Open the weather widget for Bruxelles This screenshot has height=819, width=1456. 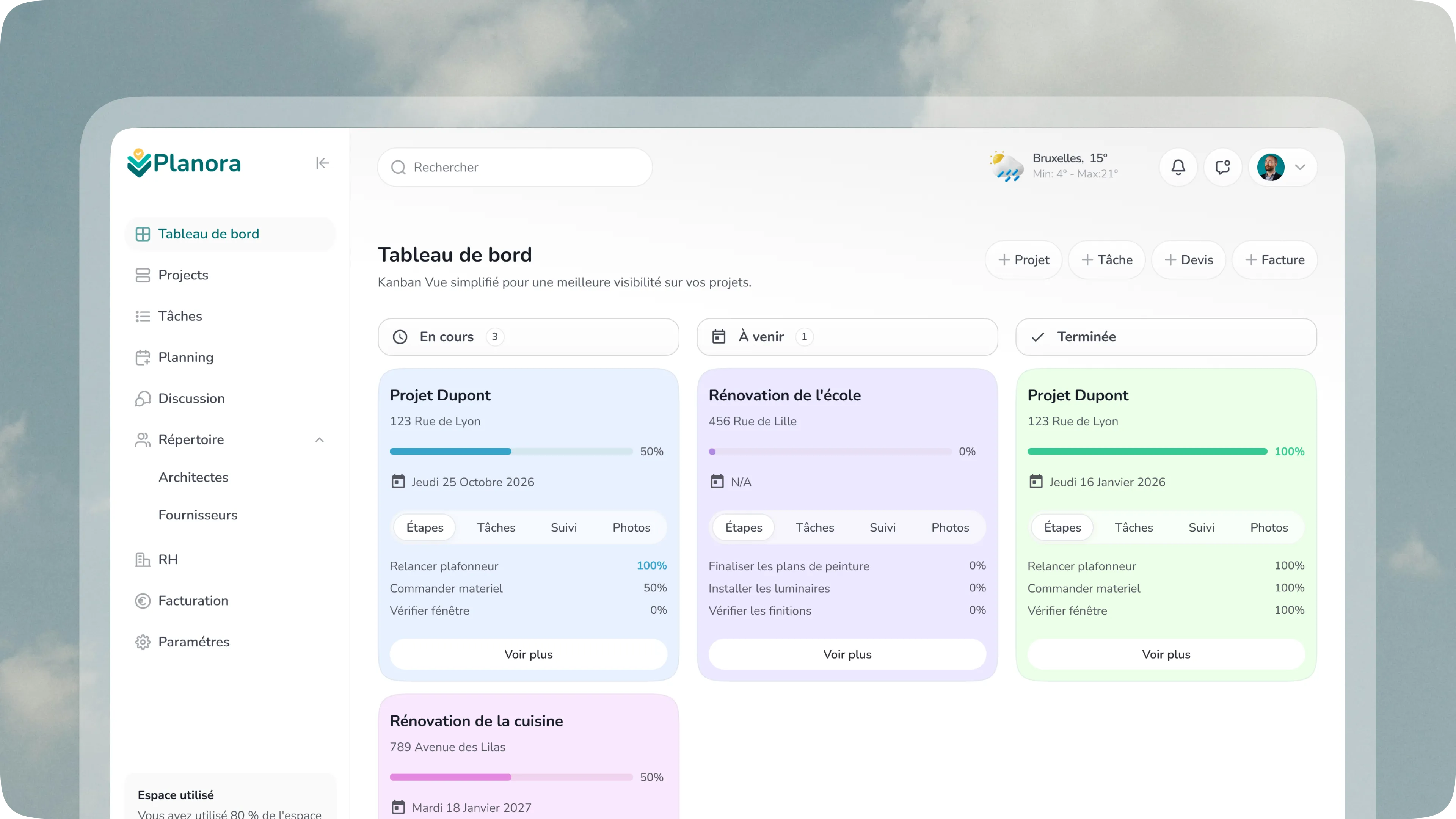[x=1054, y=166]
